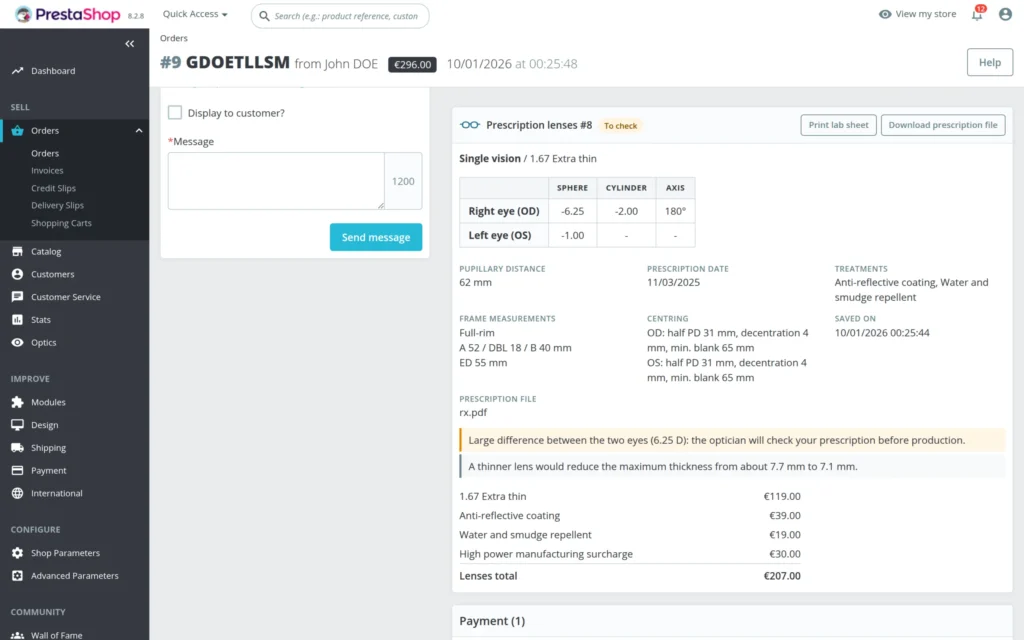Open the Quick Access dropdown
1024x640 pixels.
pos(195,14)
